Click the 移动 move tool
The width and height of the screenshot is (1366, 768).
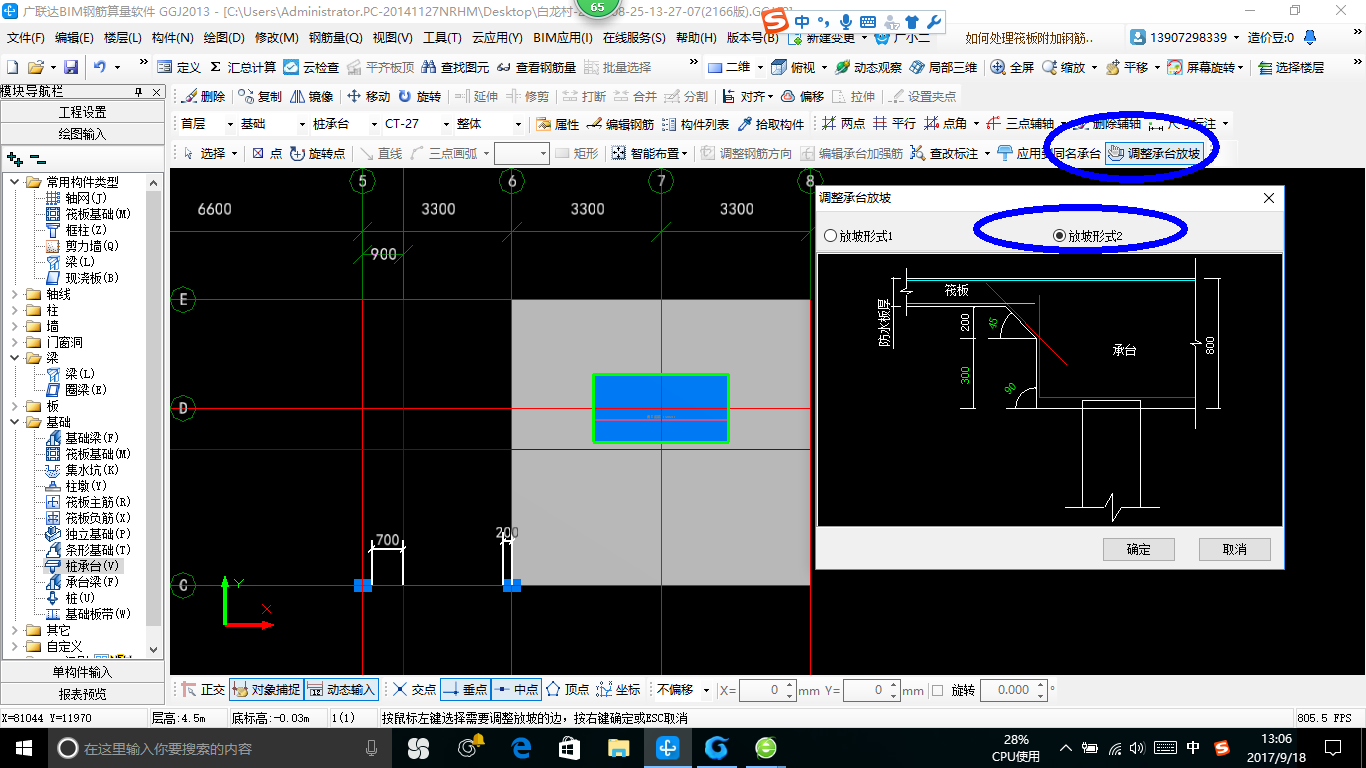(x=368, y=97)
